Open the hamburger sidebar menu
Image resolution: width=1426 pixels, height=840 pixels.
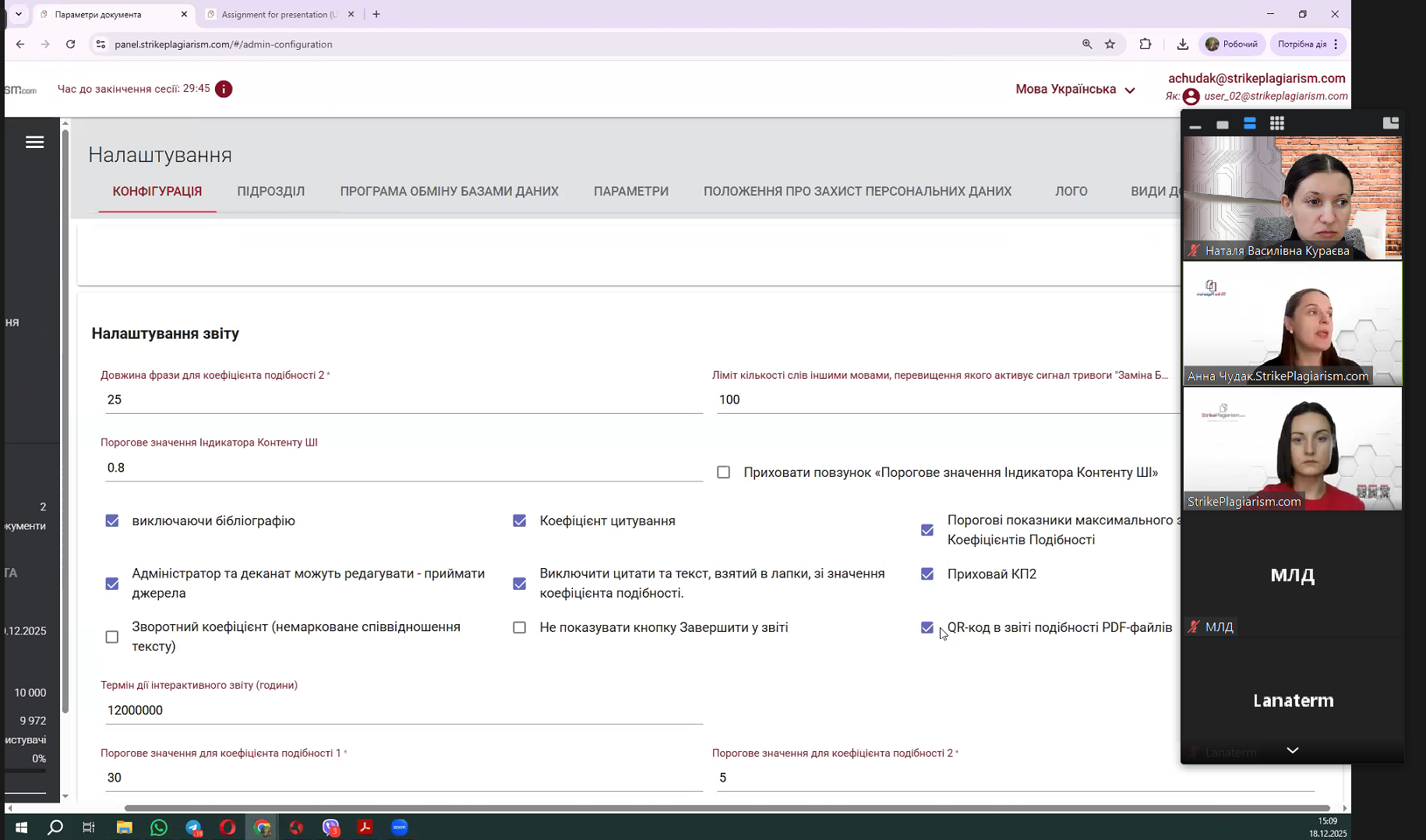[x=34, y=142]
